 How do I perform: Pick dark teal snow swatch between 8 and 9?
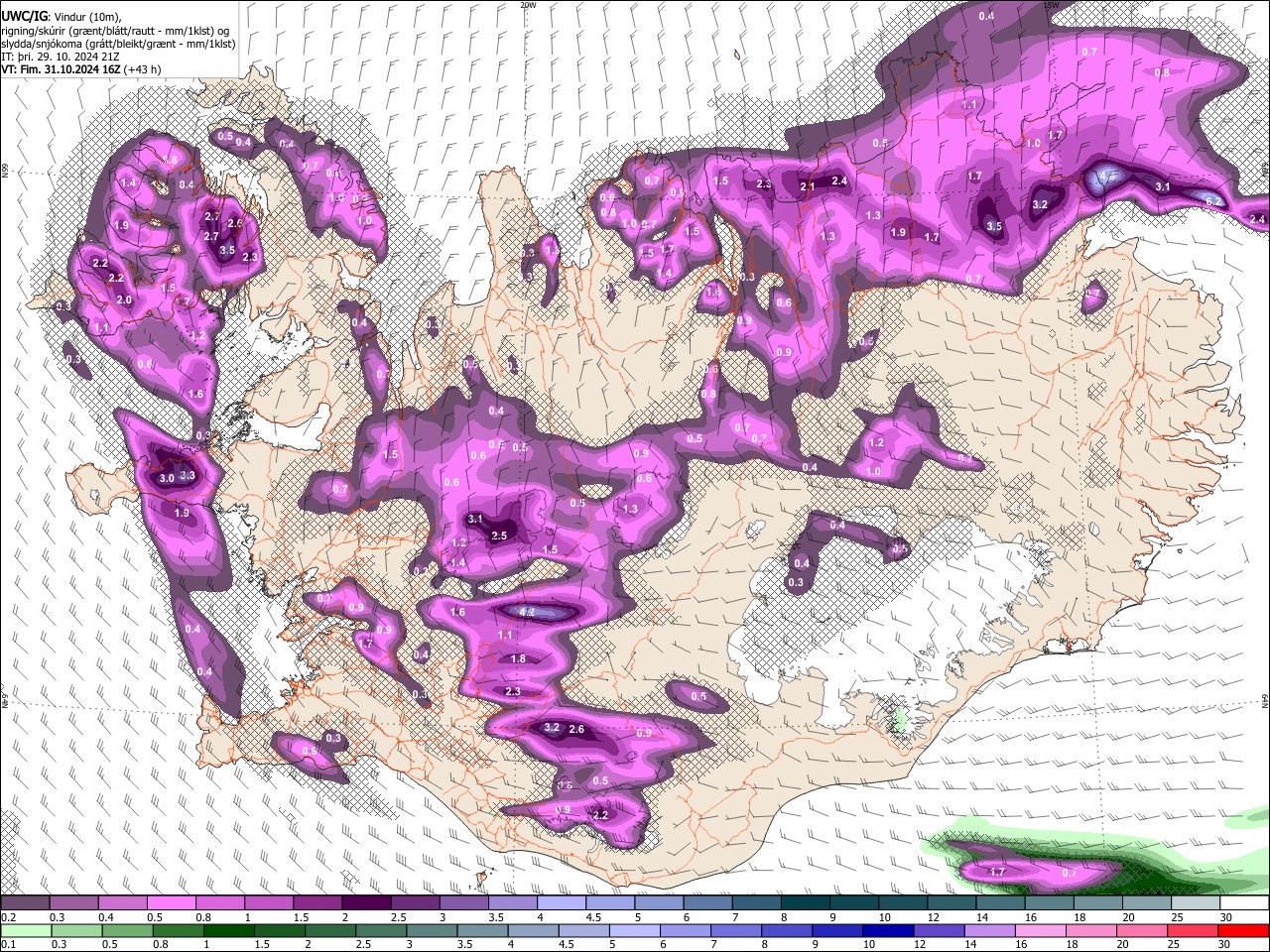click(805, 902)
